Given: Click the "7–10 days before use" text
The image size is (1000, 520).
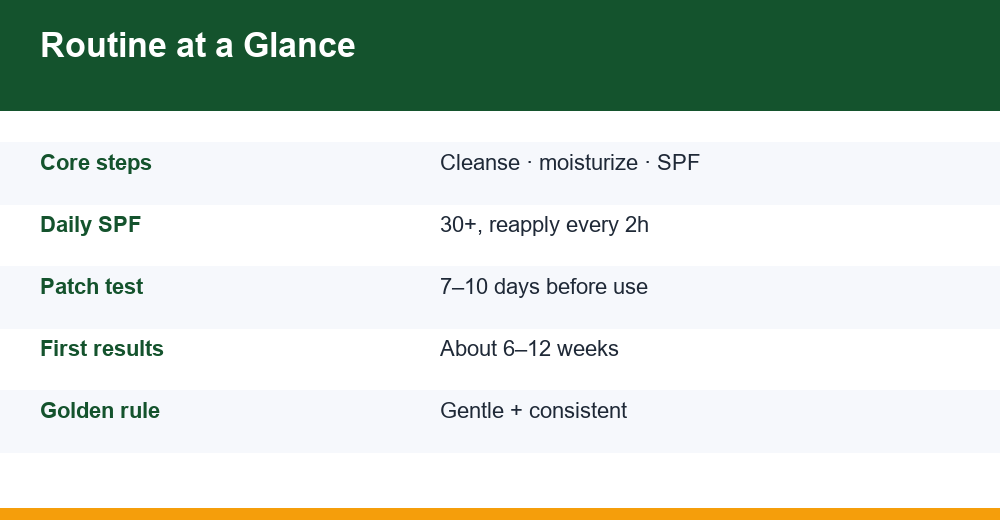Looking at the screenshot, I should pos(544,286).
